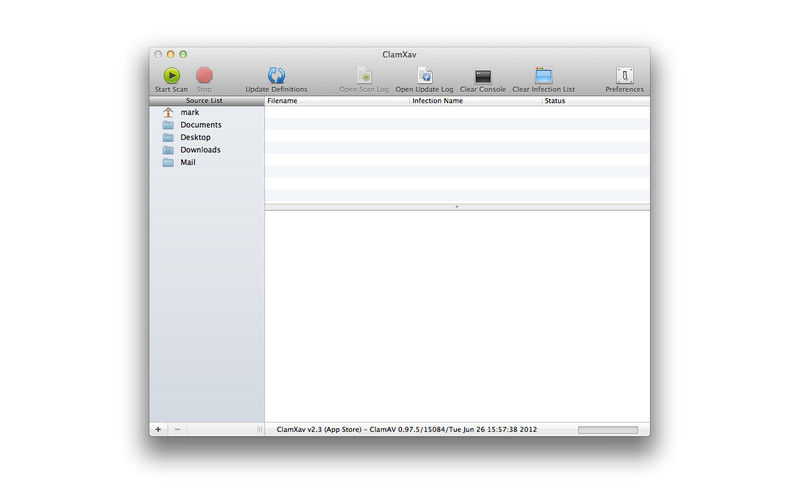The width and height of the screenshot is (800, 500).
Task: Click the split view divider handle
Action: pos(457,206)
